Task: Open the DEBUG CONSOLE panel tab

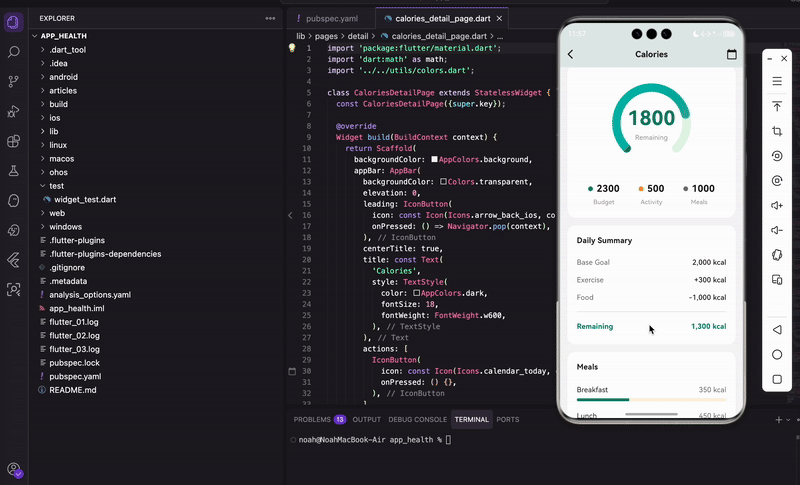Action: (418, 420)
